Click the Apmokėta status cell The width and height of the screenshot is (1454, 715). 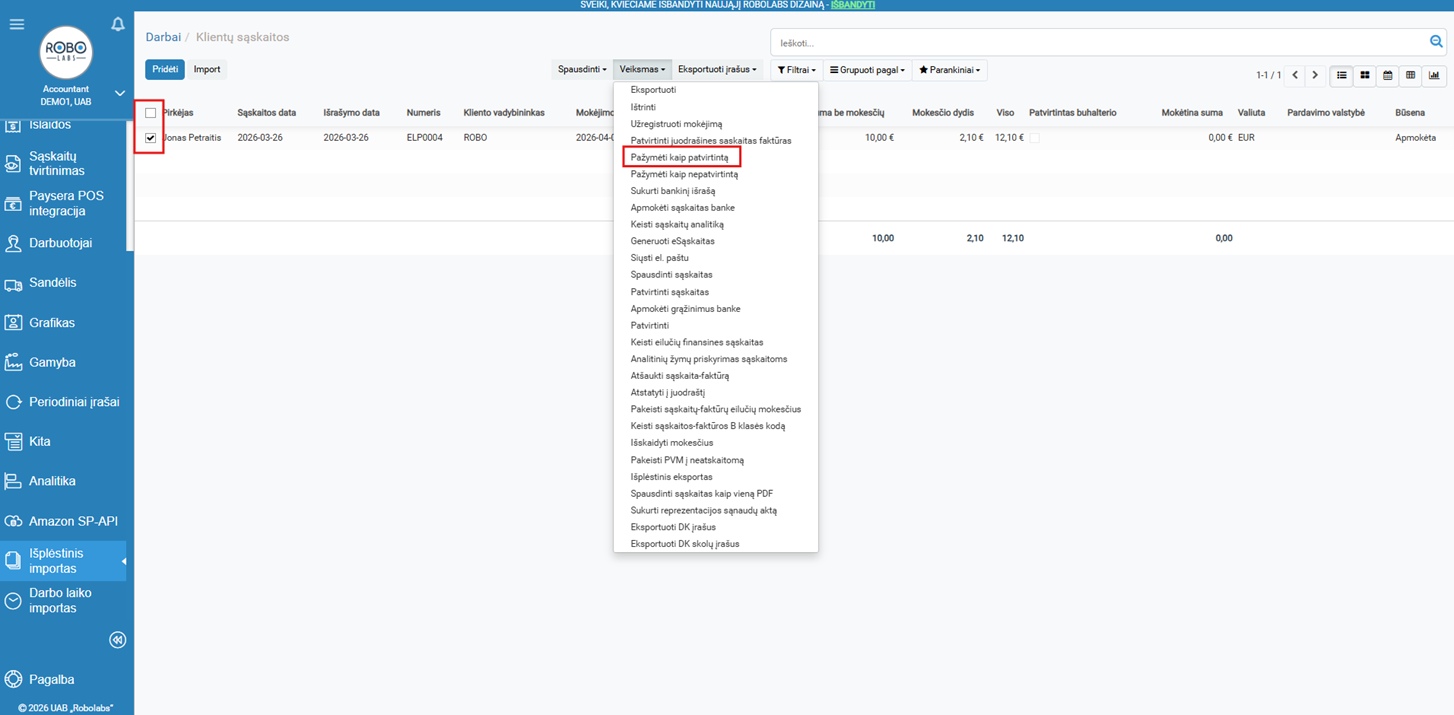[x=1415, y=138]
